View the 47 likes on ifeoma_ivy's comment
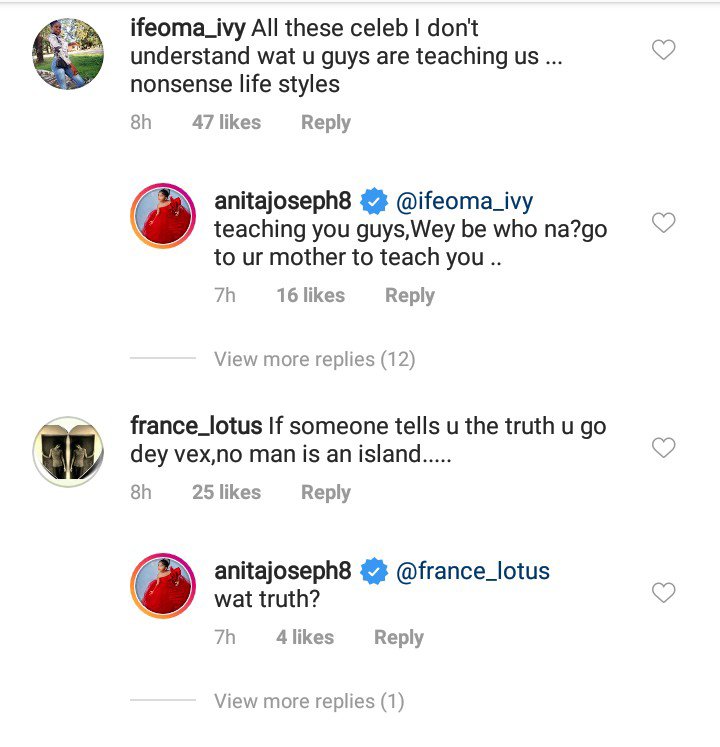This screenshot has height=747, width=720. [226, 123]
